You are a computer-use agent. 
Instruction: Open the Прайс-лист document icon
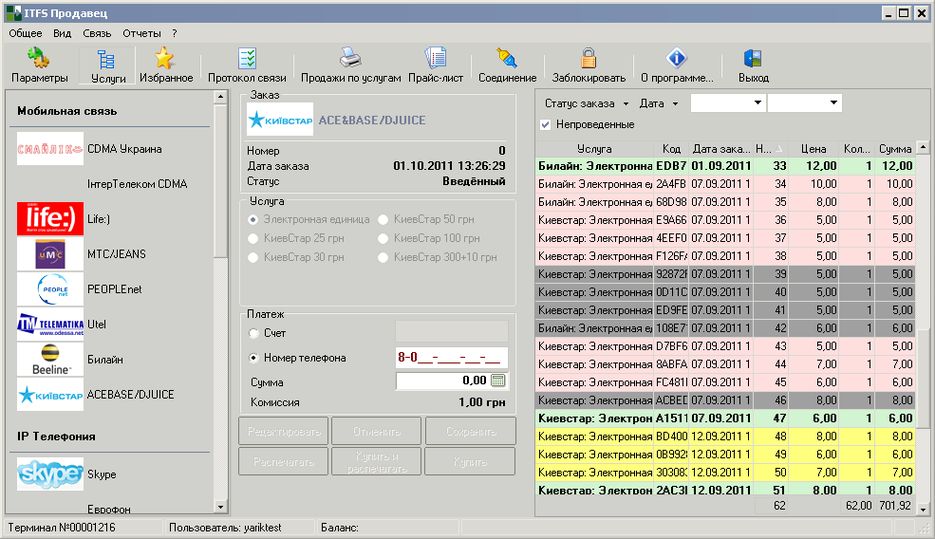435,58
